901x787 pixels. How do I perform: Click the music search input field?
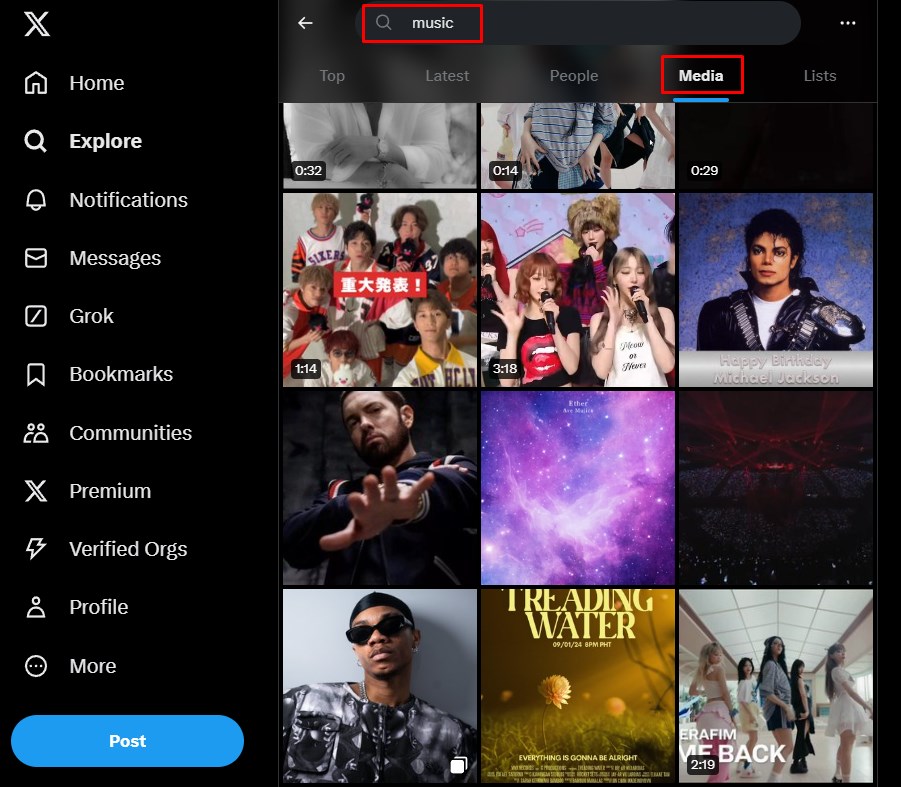pos(434,23)
